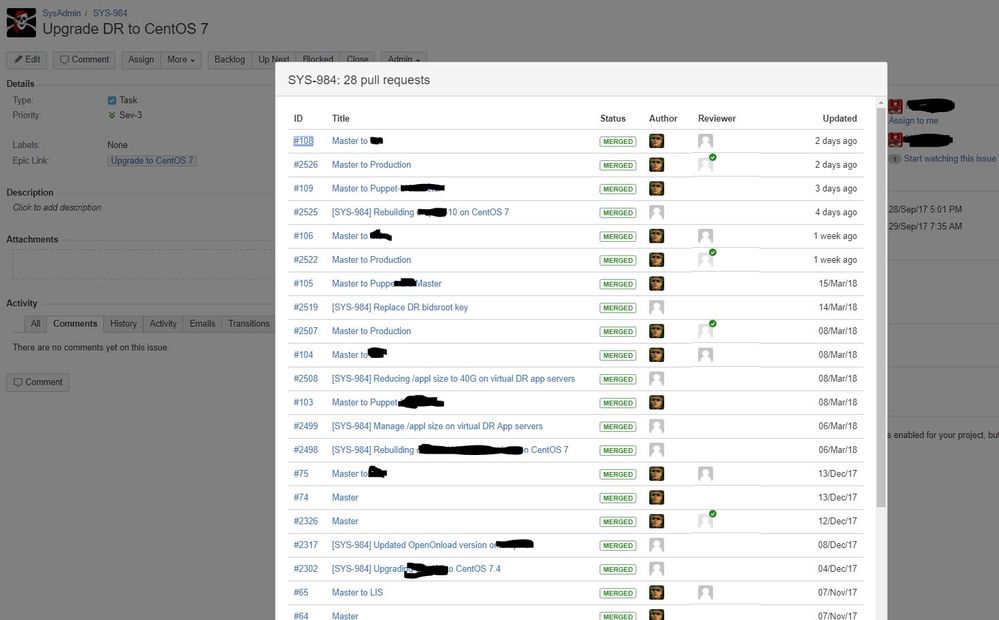This screenshot has height=620, width=999.
Task: Open pull request #2526 Master to Production
Action: pyautogui.click(x=371, y=164)
